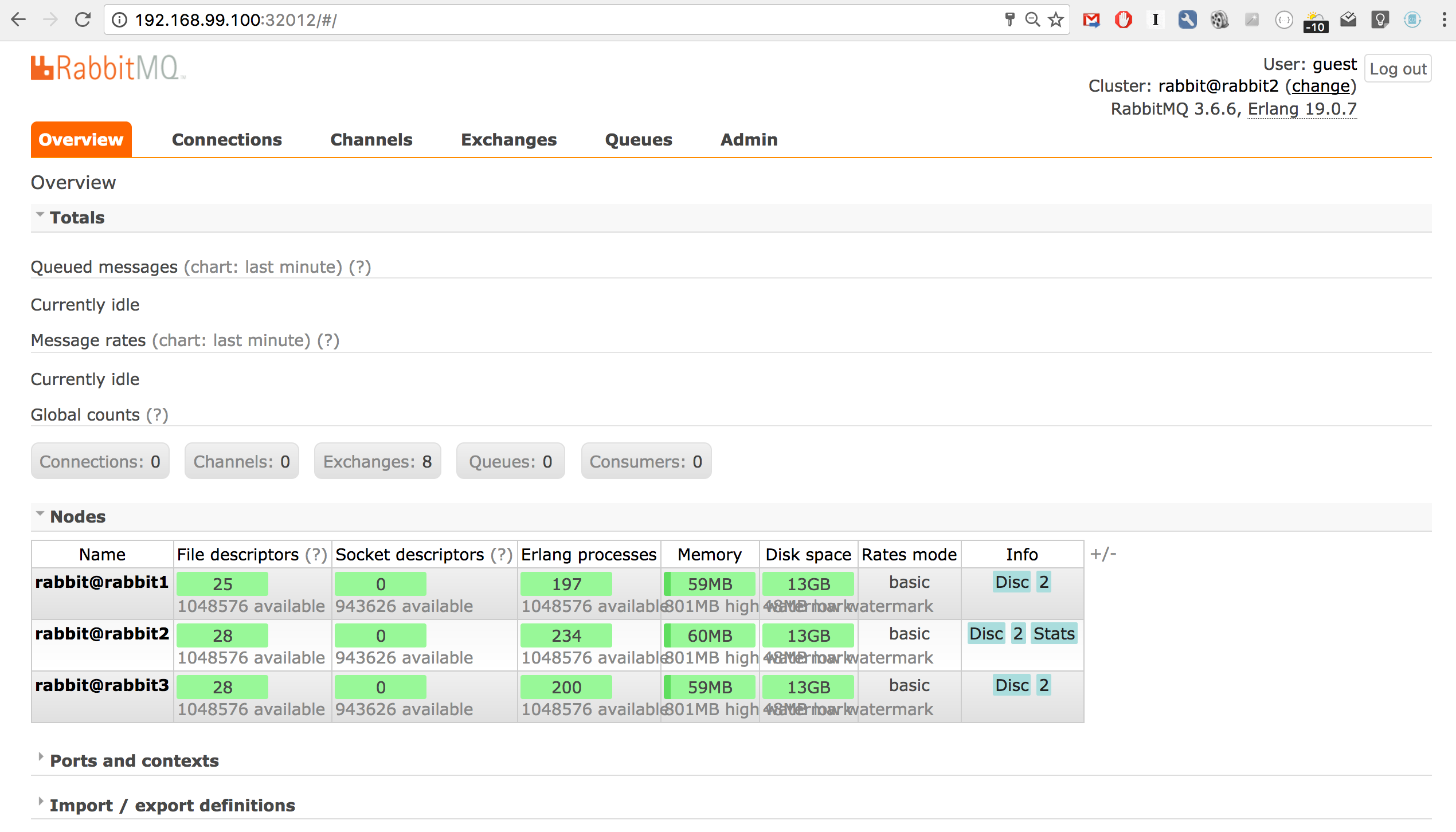The image size is (1456, 832).
Task: Click the Consumers: 0 count button
Action: (646, 461)
